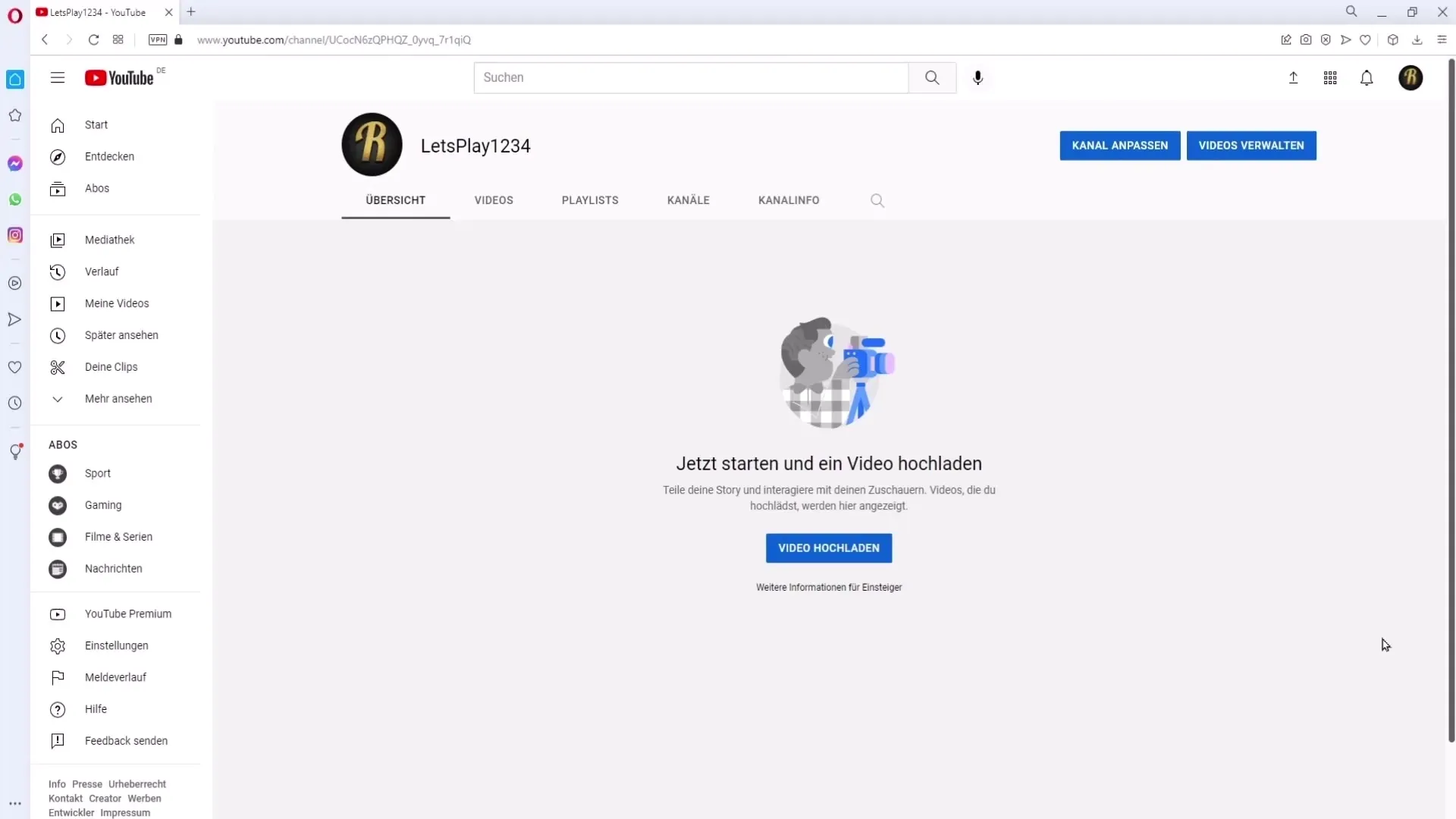The height and width of the screenshot is (819, 1456).
Task: Click the apps grid icon
Action: tap(1330, 77)
